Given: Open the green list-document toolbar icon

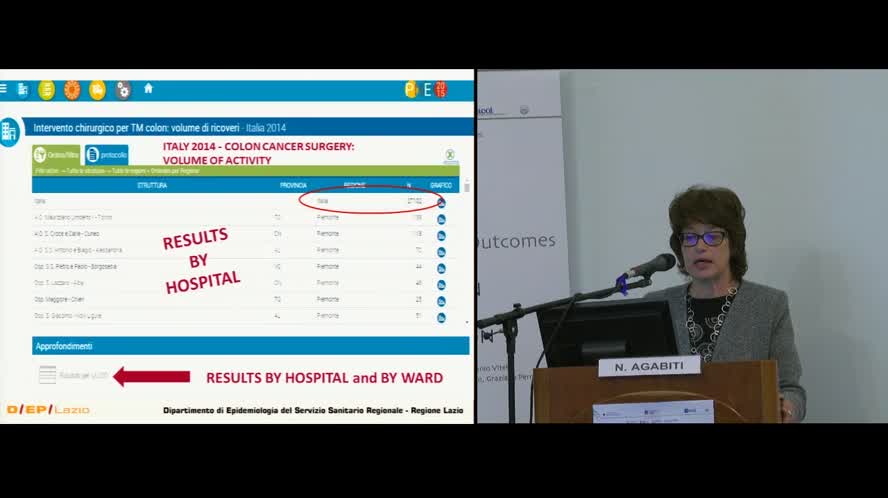Looking at the screenshot, I should pyautogui.click(x=46, y=90).
